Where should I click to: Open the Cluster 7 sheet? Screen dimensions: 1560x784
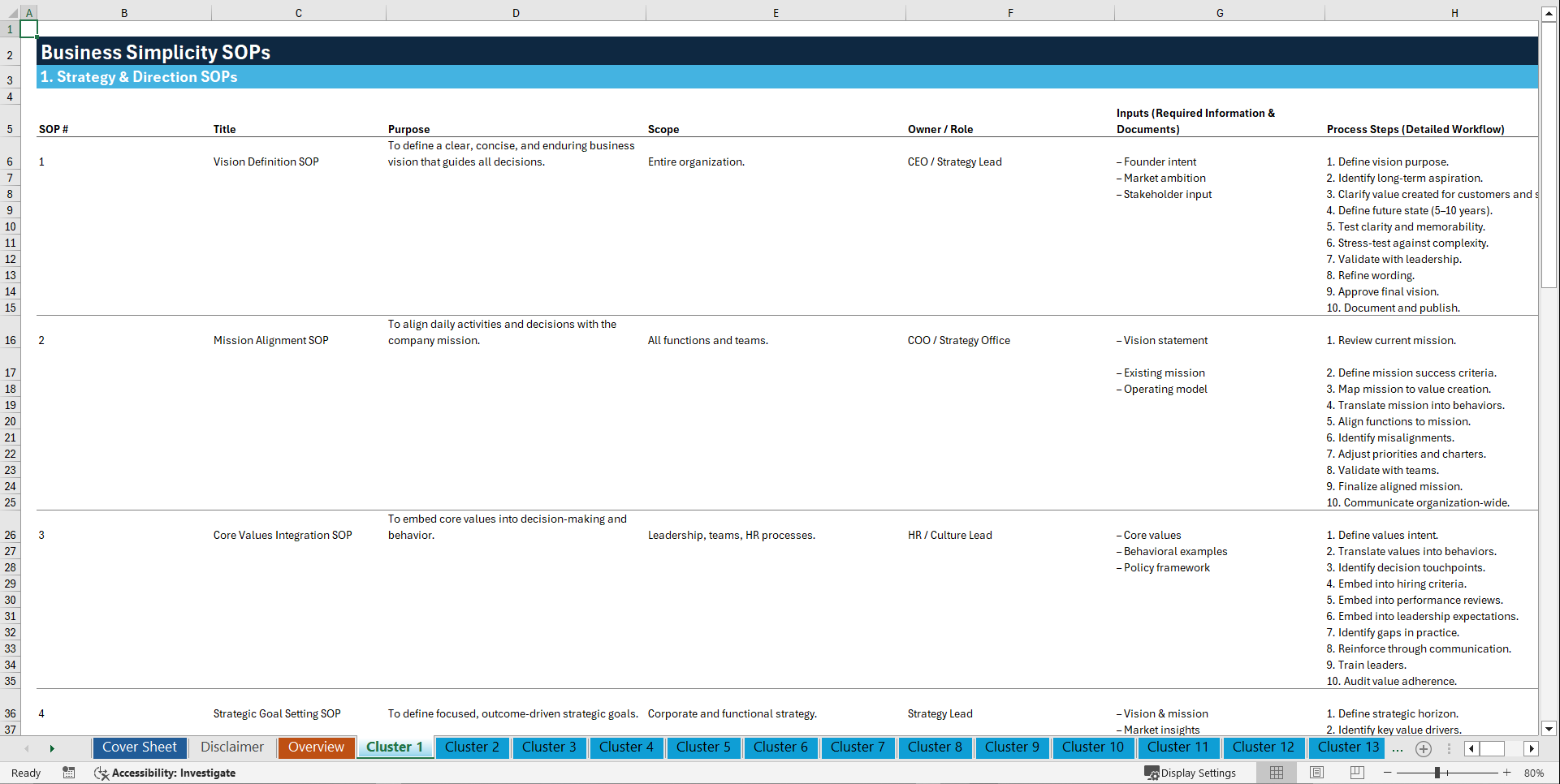point(858,747)
